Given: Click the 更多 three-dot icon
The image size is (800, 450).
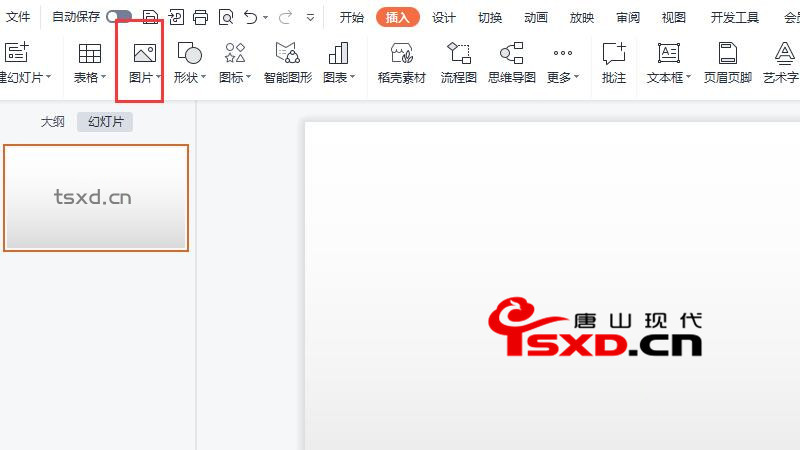Looking at the screenshot, I should pyautogui.click(x=563, y=53).
